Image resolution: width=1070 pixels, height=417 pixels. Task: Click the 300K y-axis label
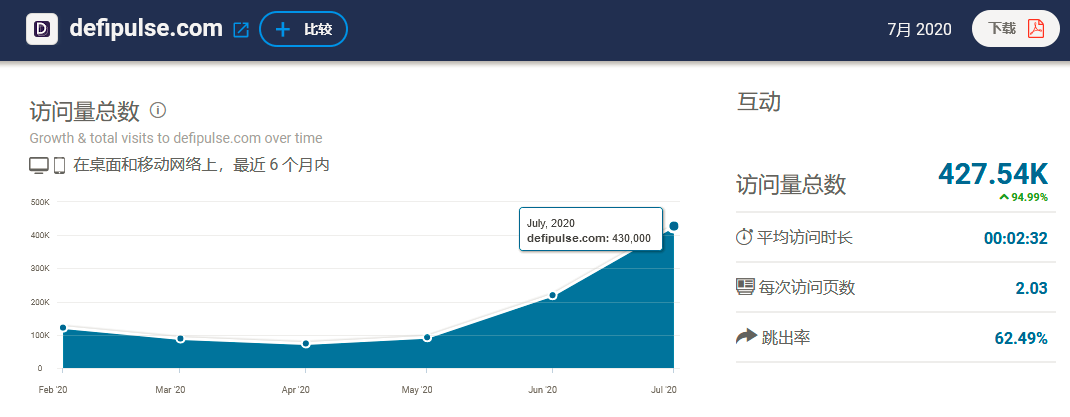(41, 269)
